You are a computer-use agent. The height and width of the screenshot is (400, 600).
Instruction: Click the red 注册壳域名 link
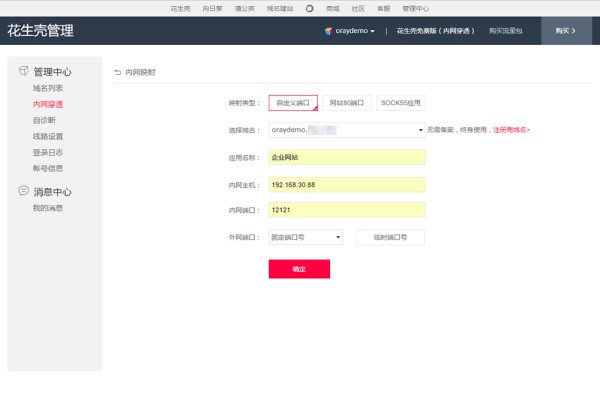[512, 130]
